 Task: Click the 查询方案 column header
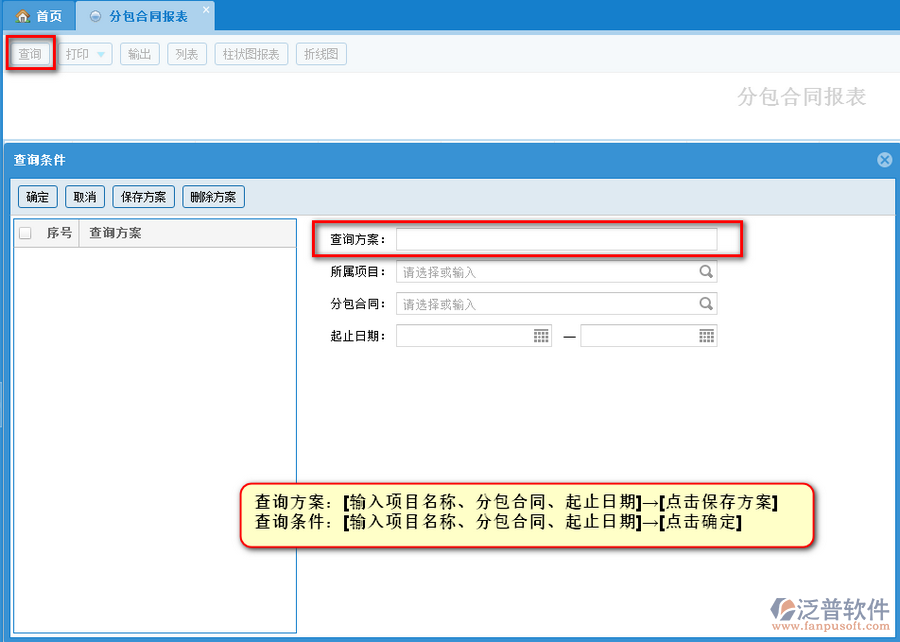[115, 233]
